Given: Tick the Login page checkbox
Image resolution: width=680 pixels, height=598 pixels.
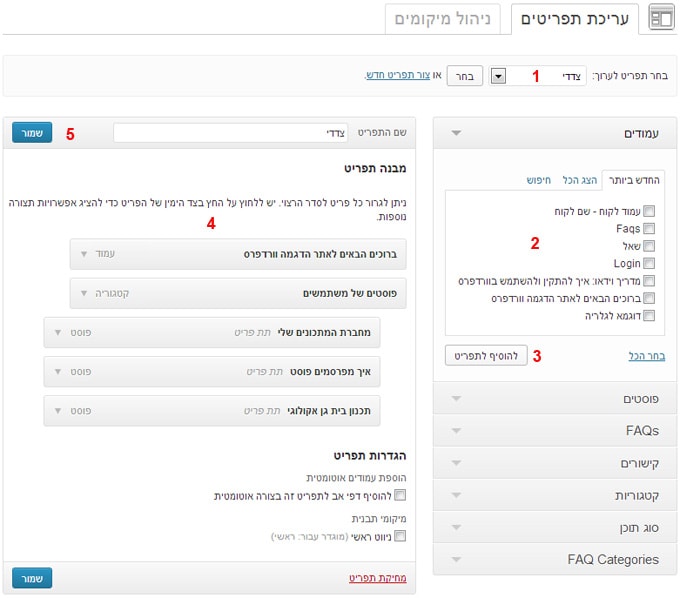Looking at the screenshot, I should coord(650,263).
